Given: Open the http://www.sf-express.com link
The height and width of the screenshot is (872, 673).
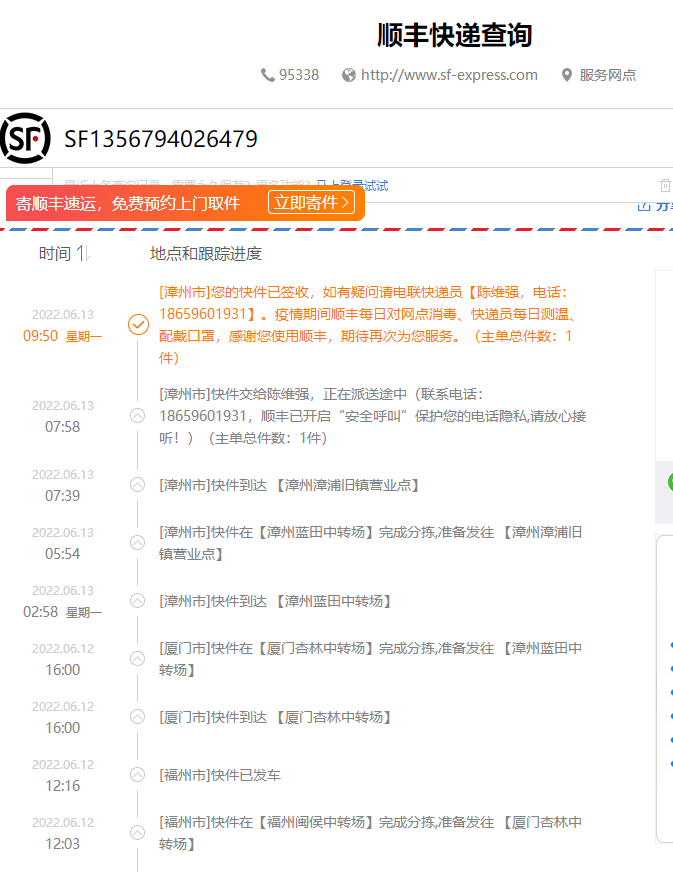Looking at the screenshot, I should pyautogui.click(x=449, y=75).
